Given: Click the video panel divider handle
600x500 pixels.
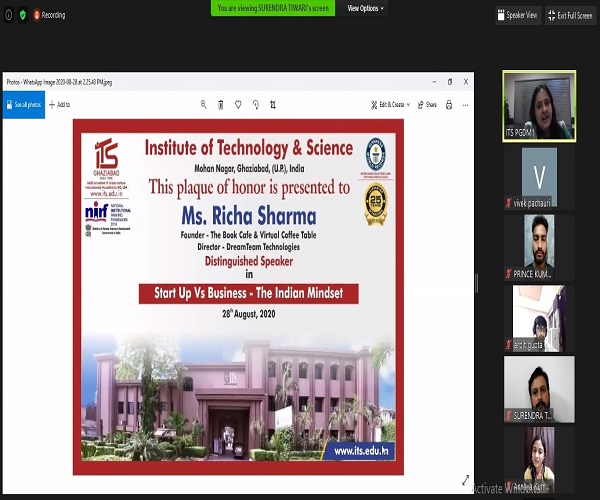Looking at the screenshot, I should click(477, 283).
